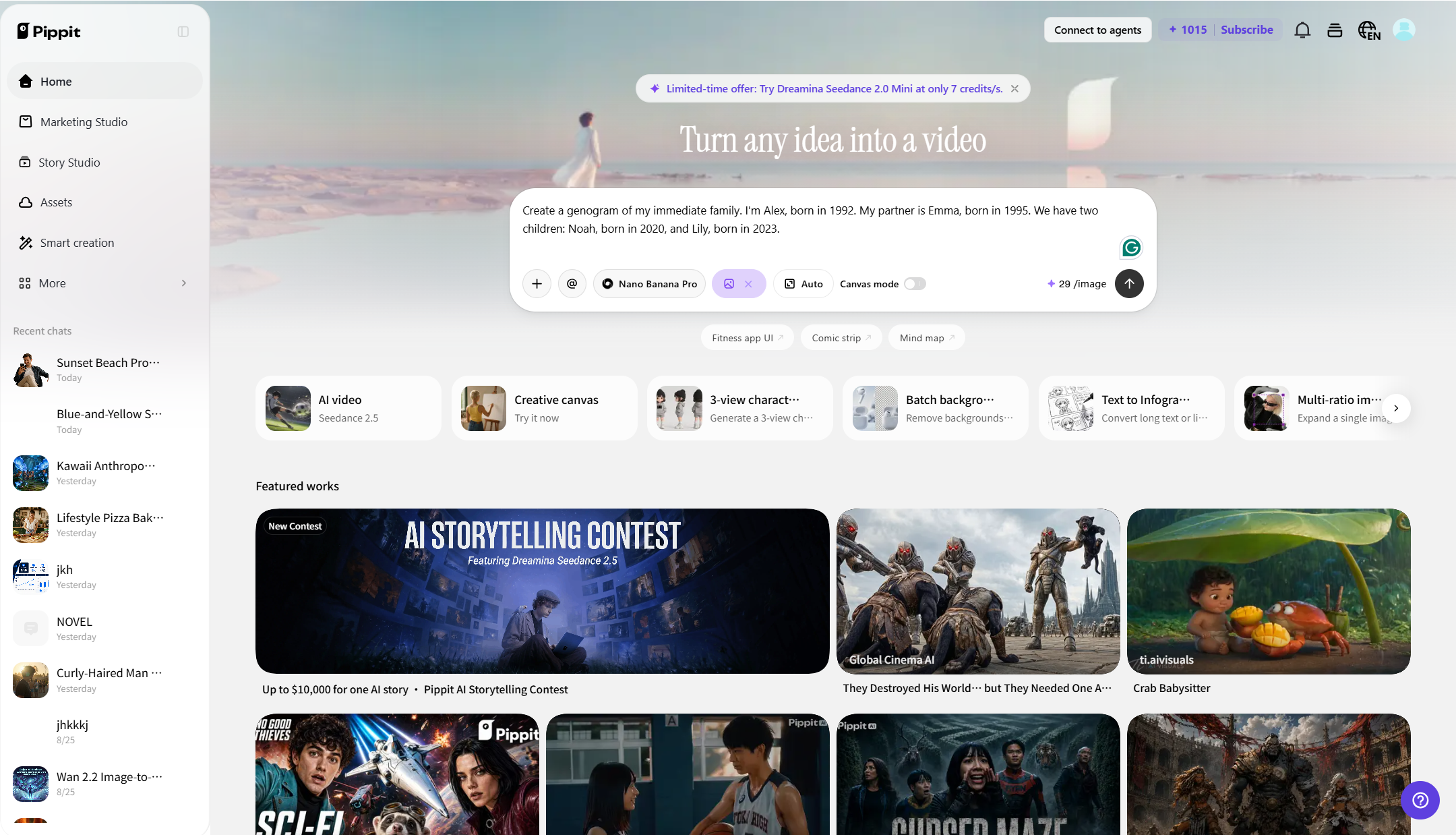The image size is (1456, 835).
Task: Change language via globe EN icon
Action: pyautogui.click(x=1369, y=30)
